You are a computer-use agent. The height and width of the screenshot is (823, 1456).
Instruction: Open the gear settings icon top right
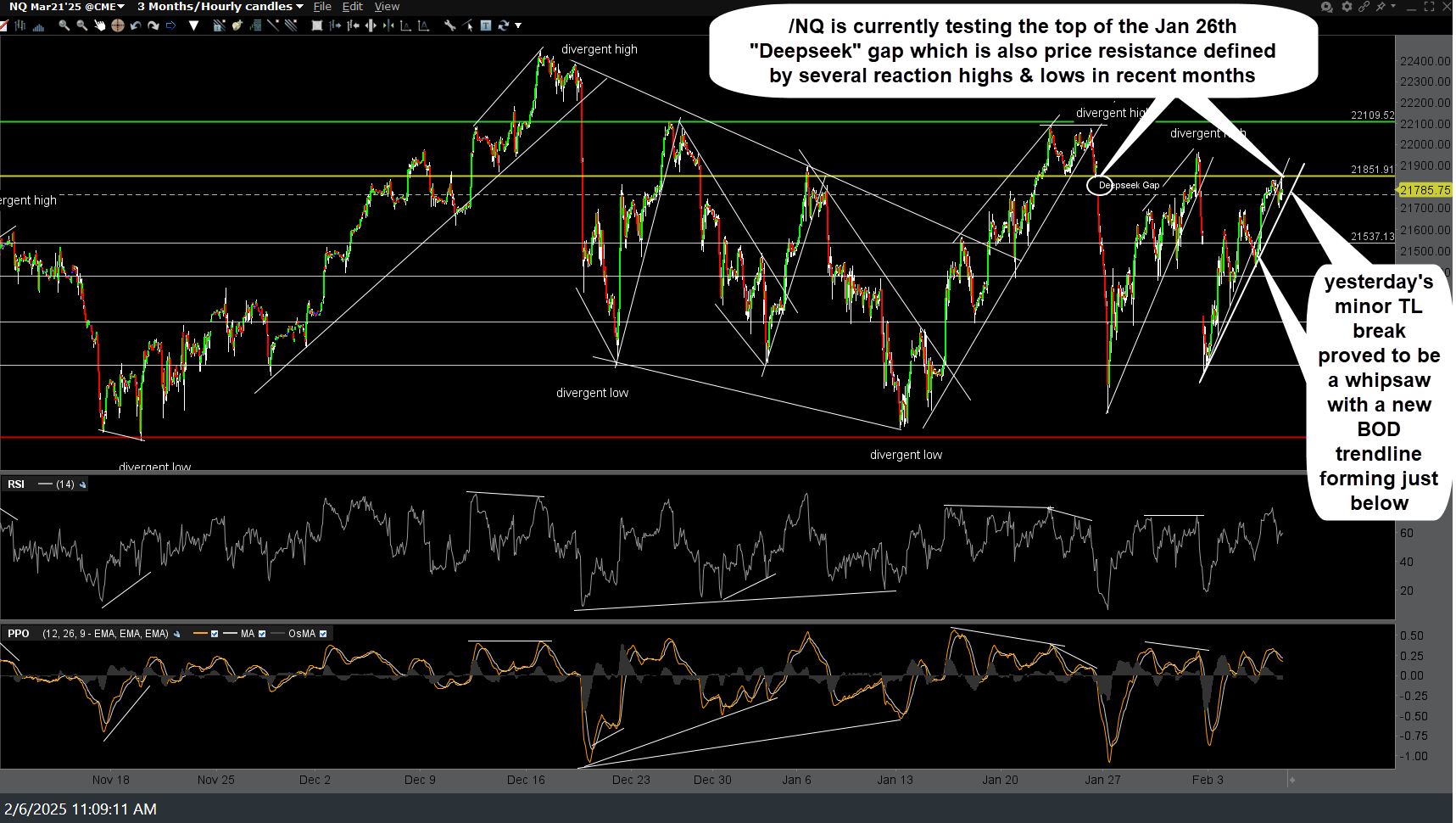point(1347,6)
